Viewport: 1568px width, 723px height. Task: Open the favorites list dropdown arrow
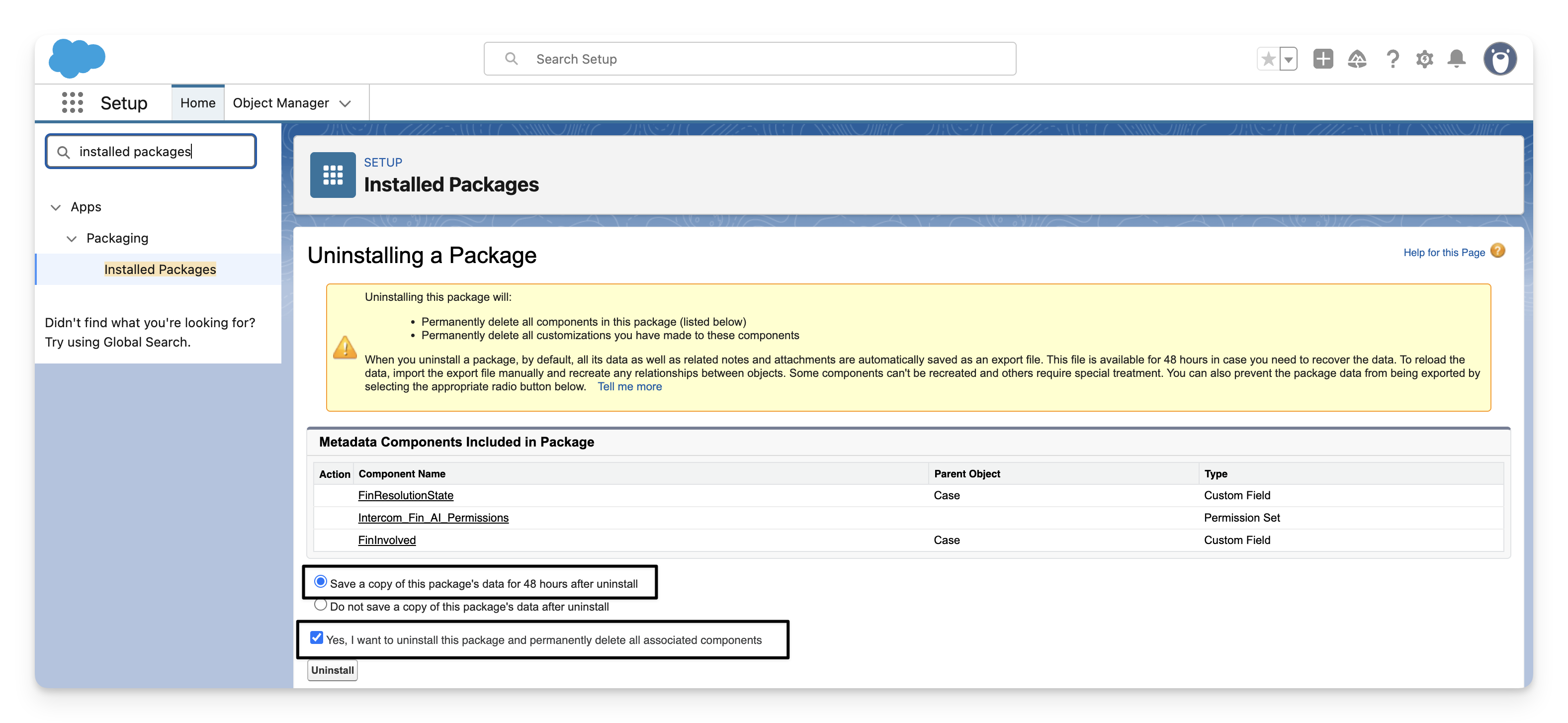[1288, 60]
